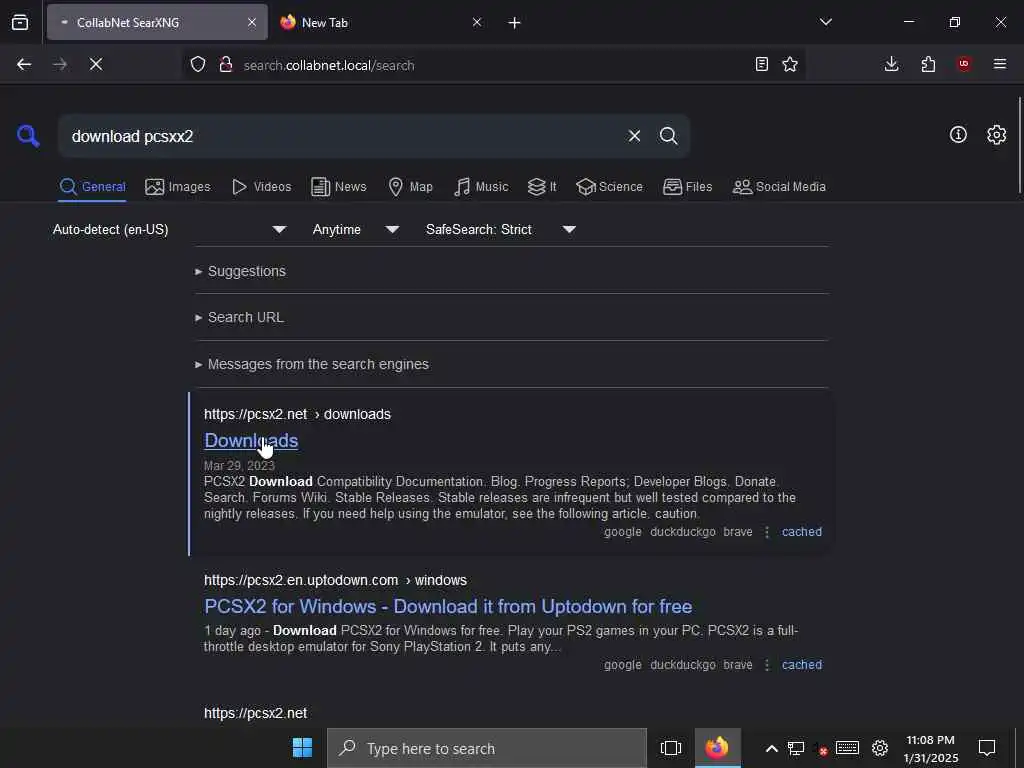
Task: Select the General search category
Action: coord(92,187)
